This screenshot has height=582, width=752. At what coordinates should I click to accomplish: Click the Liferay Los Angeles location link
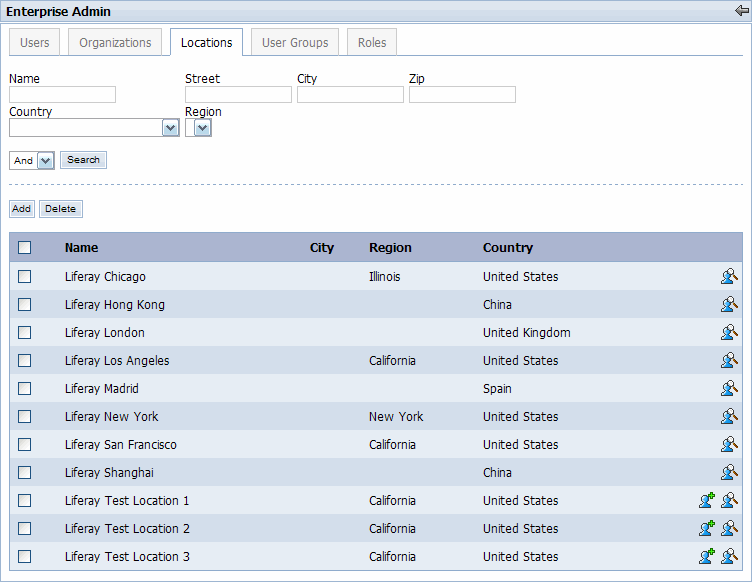pyautogui.click(x=117, y=361)
